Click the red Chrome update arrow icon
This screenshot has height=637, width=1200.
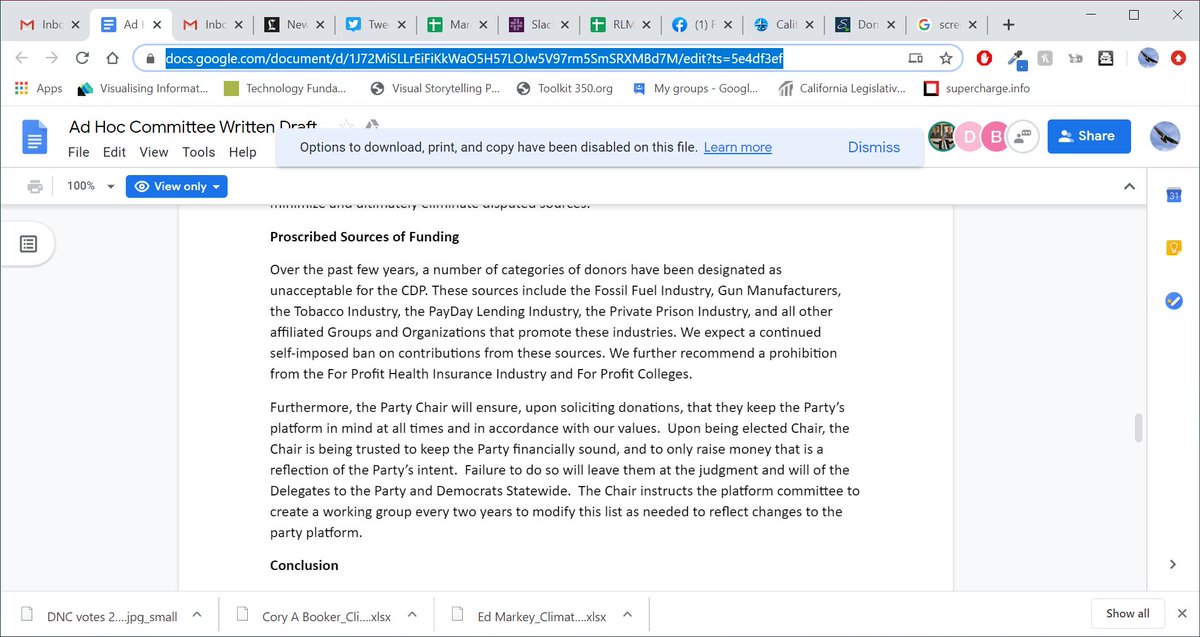[1180, 58]
